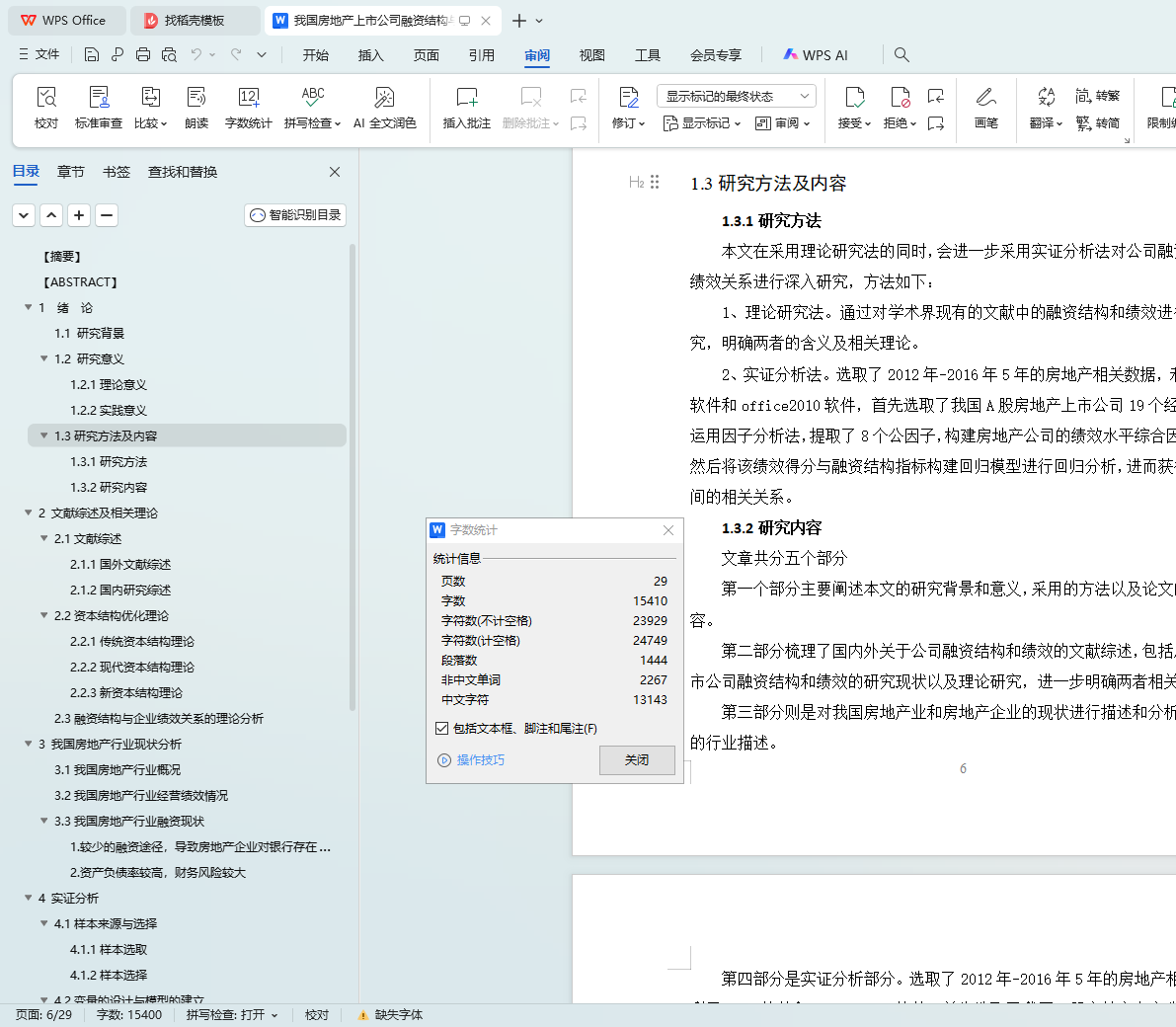The image size is (1176, 1027).
Task: Convert text with 转简
Action: (1097, 123)
